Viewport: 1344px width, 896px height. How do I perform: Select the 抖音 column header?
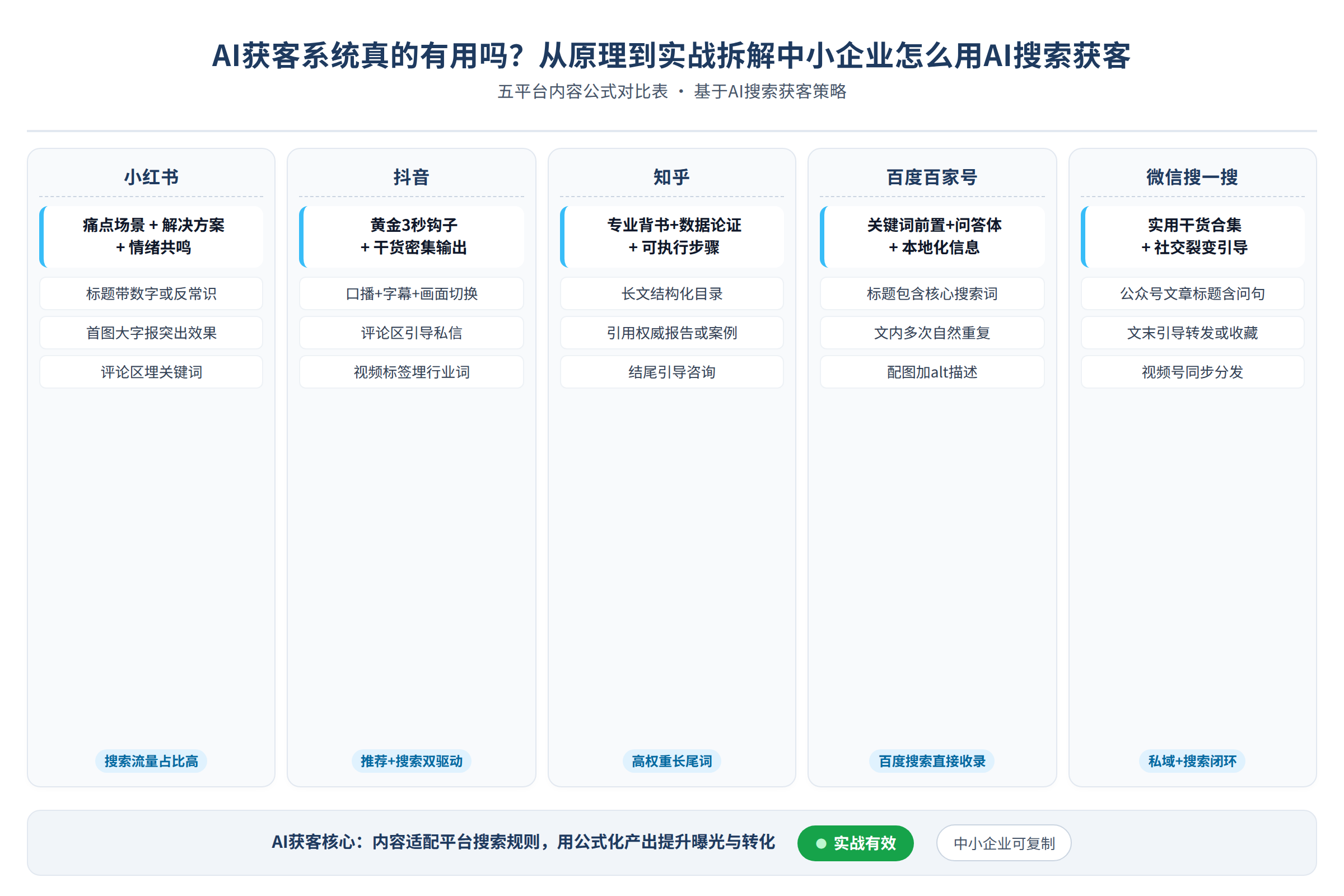pyautogui.click(x=412, y=177)
